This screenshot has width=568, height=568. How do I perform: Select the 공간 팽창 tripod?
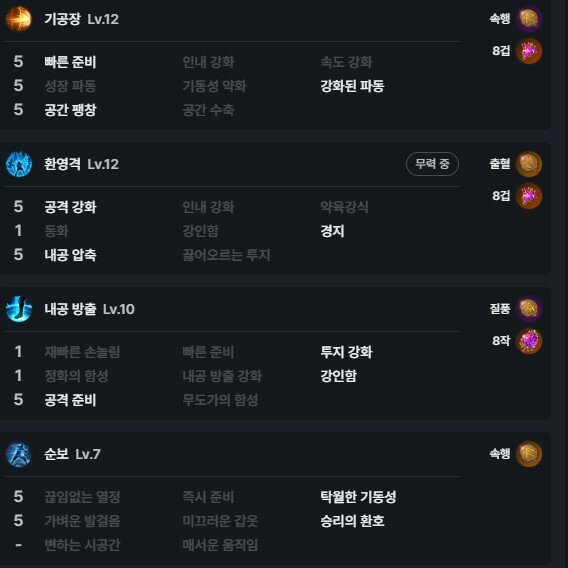70,110
